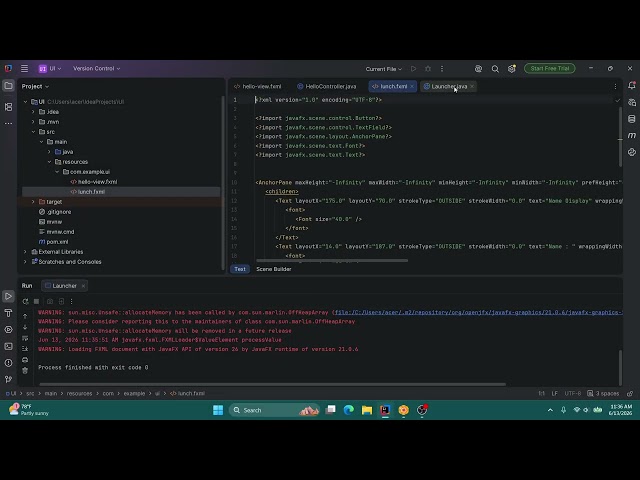
Task: Open the Problems tool window icon
Action: [8, 363]
